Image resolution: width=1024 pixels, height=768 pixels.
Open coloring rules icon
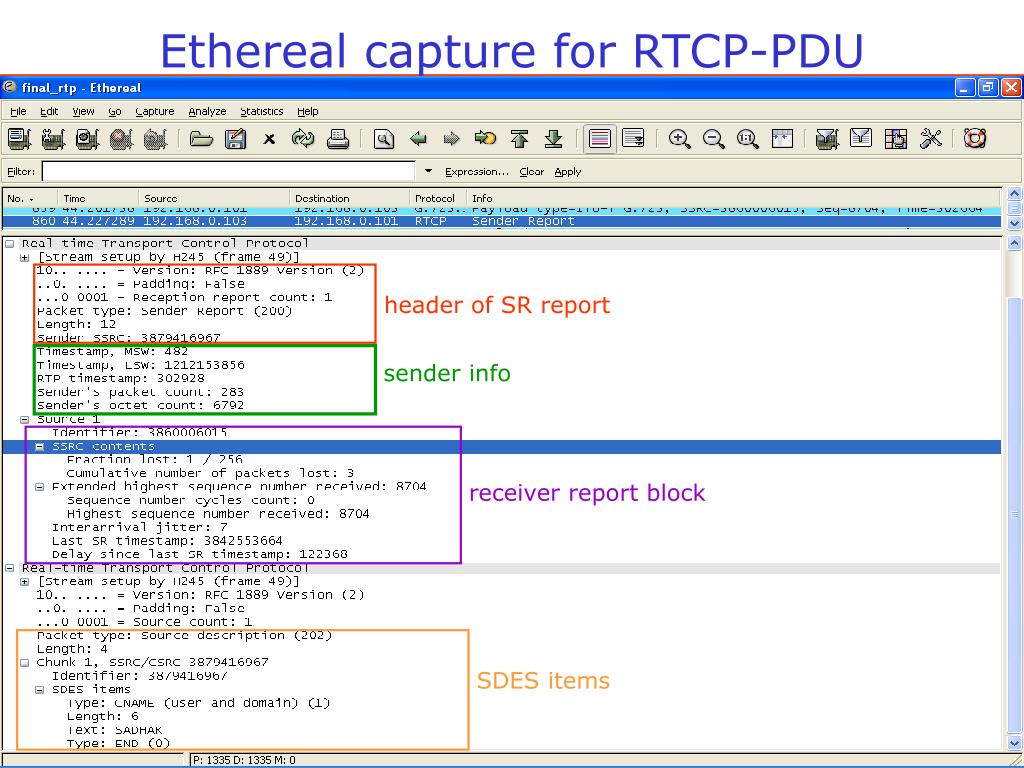tap(896, 138)
